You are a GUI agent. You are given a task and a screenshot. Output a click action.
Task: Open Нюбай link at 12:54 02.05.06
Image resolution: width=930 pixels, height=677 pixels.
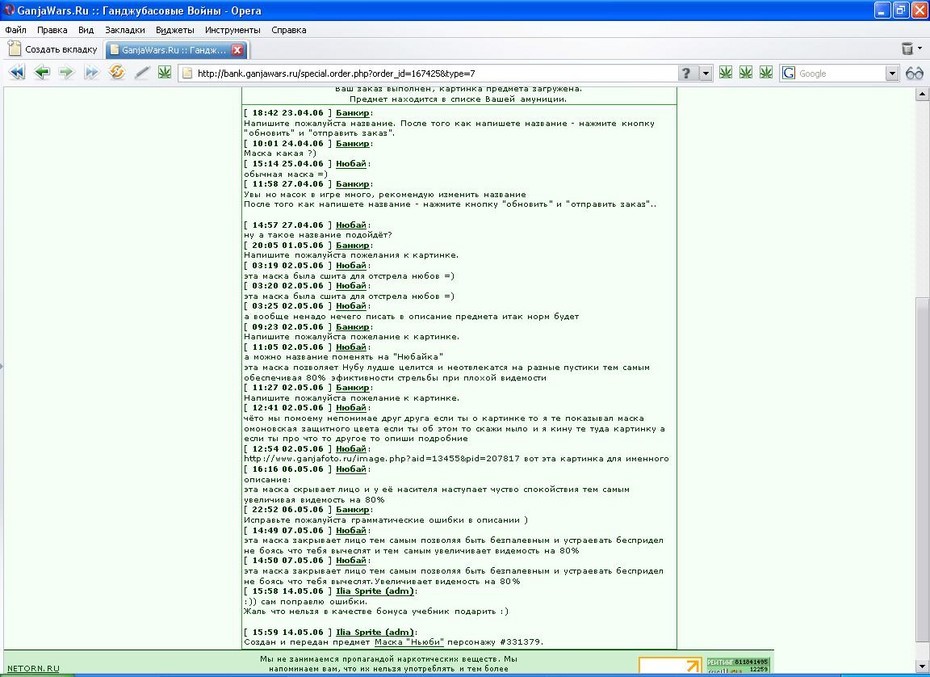point(351,449)
